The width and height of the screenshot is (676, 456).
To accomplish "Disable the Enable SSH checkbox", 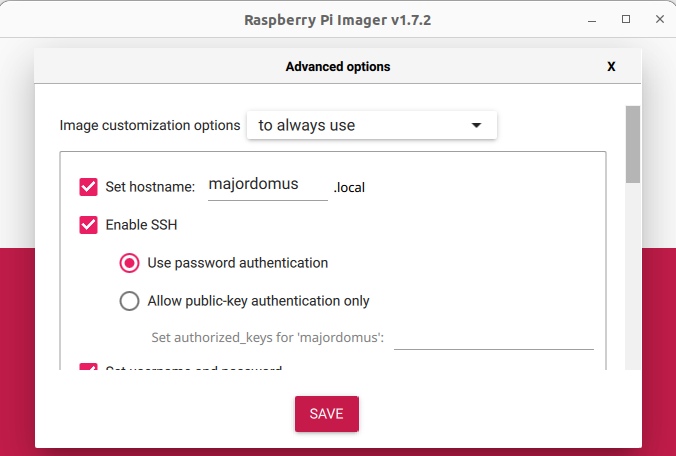I will click(x=89, y=225).
